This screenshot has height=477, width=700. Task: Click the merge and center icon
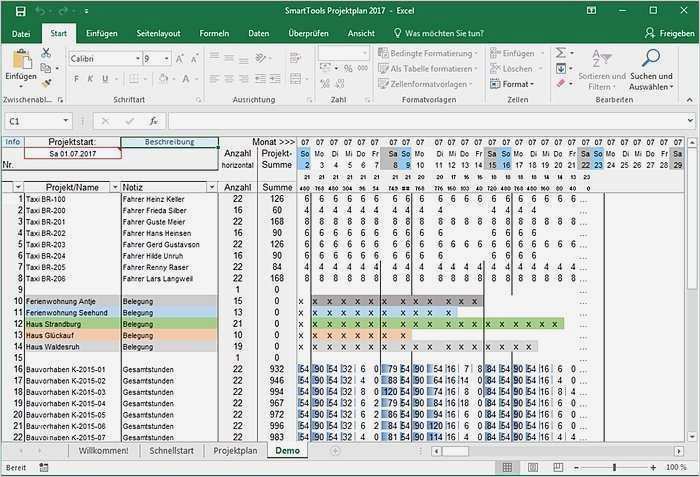(295, 79)
